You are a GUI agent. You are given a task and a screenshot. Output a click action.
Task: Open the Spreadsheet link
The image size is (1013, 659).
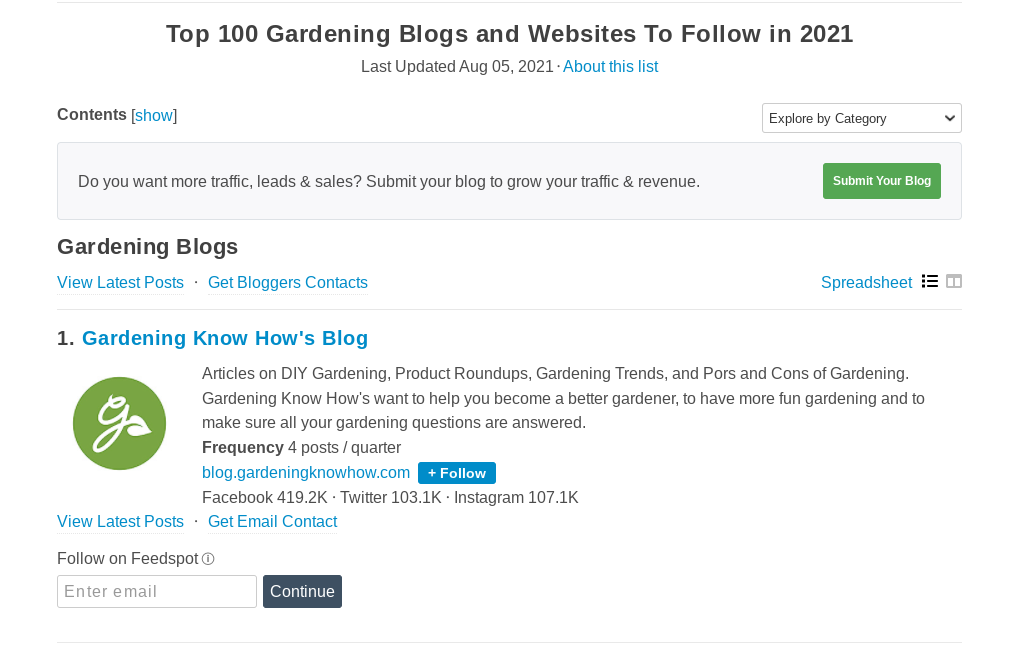866,283
